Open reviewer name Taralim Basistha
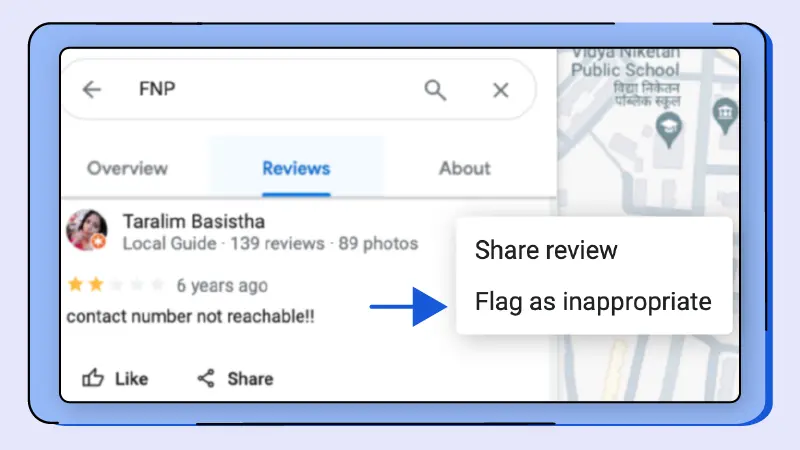This screenshot has height=450, width=800. pyautogui.click(x=194, y=221)
